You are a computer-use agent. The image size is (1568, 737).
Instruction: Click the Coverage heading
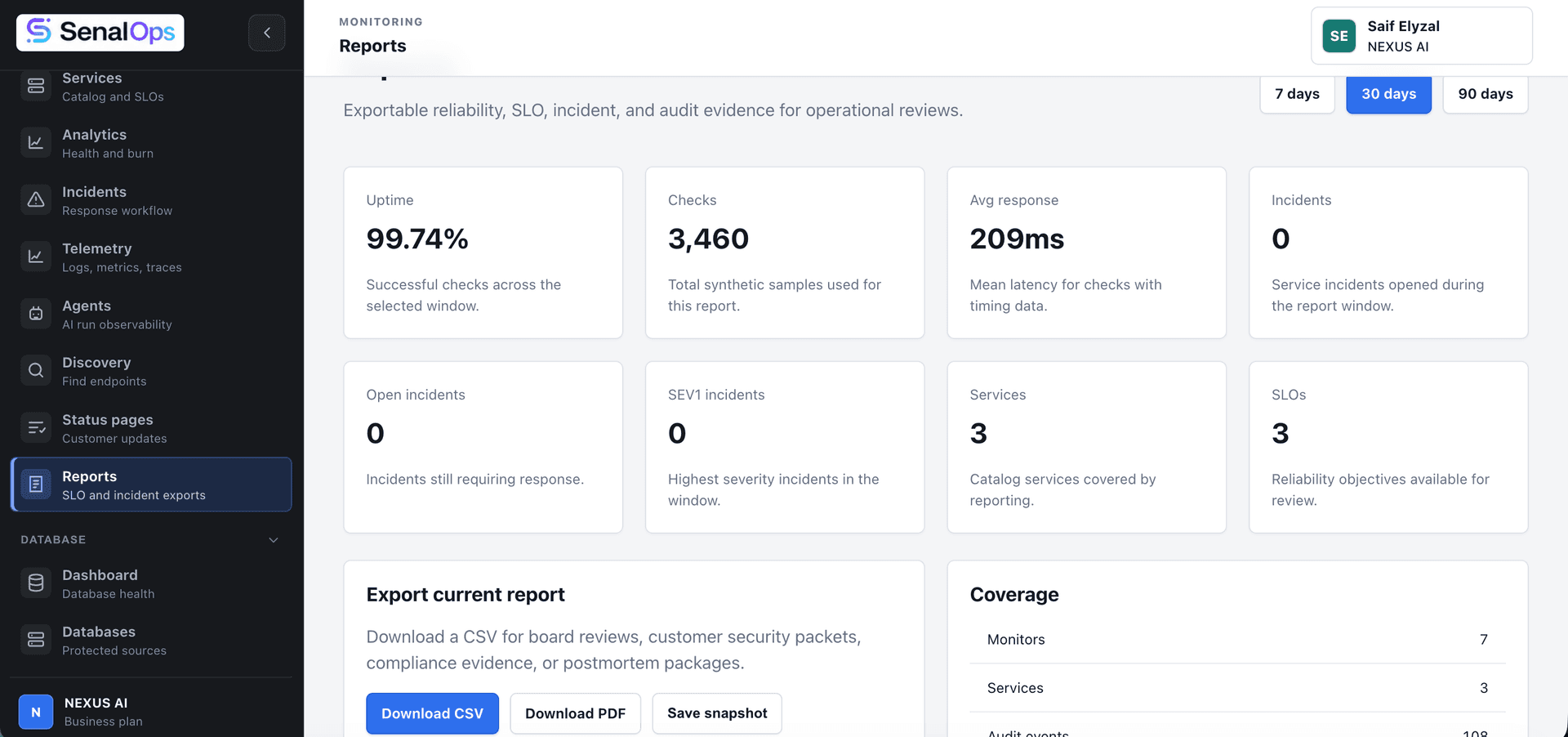[x=1014, y=595]
